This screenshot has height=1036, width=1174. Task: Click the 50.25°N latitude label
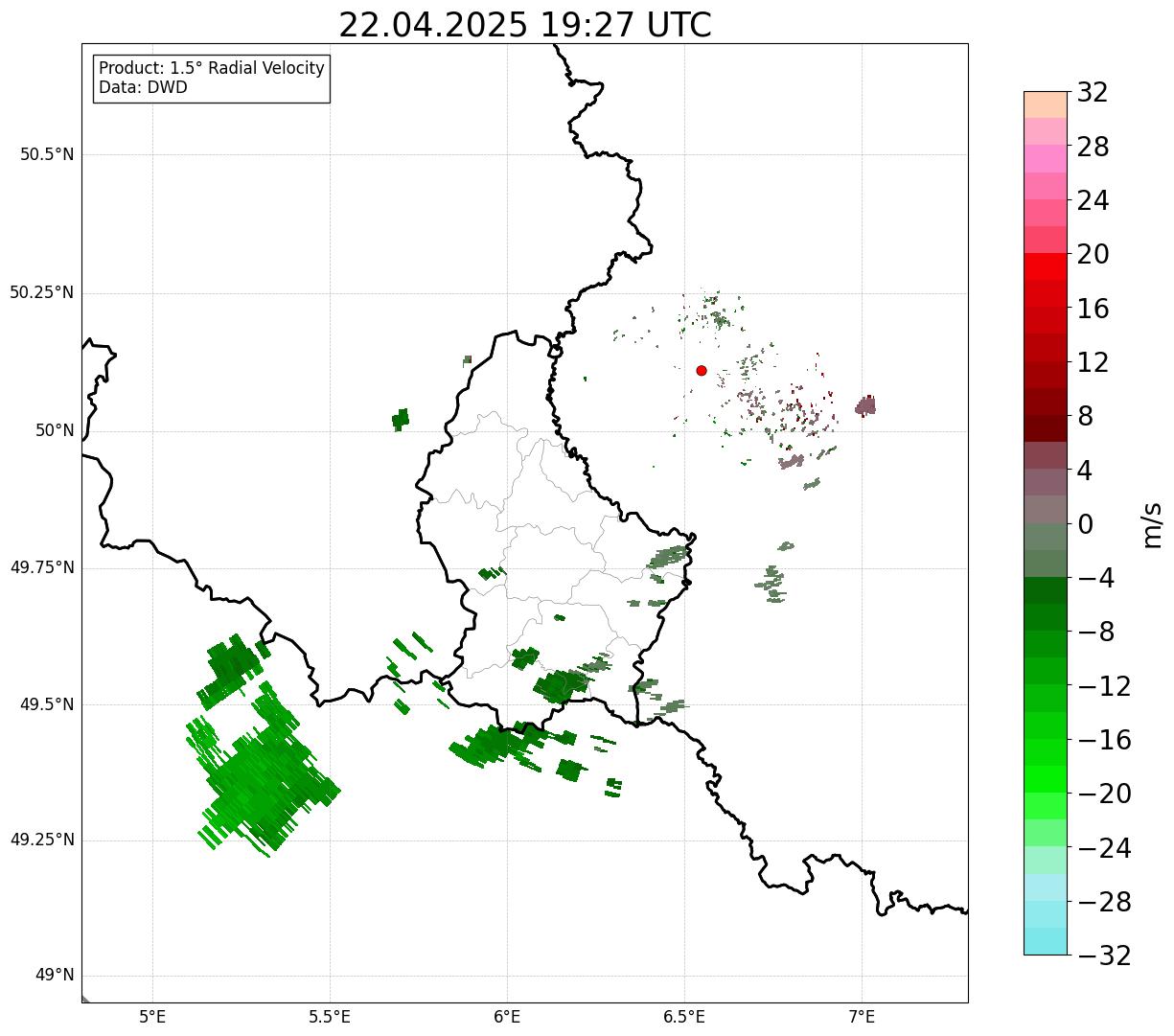[x=41, y=292]
